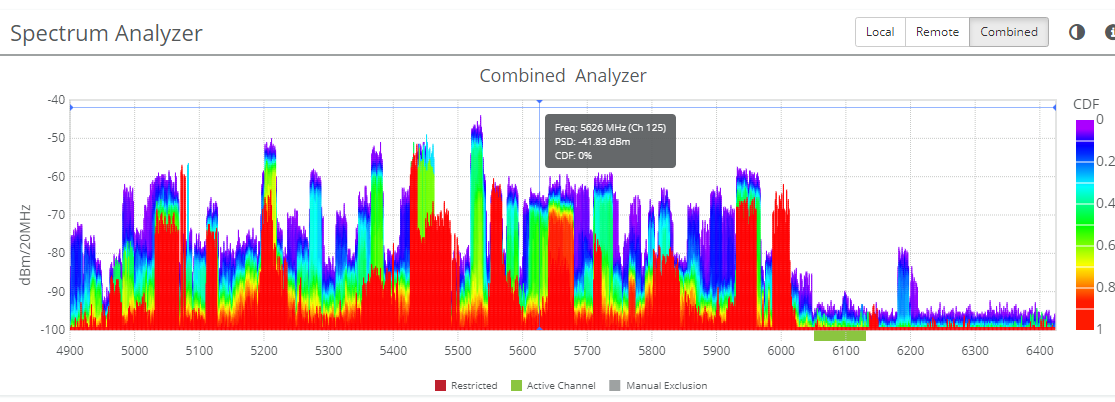Switch to Local analyzer view
Image resolution: width=1115 pixels, height=402 pixels.
click(880, 32)
